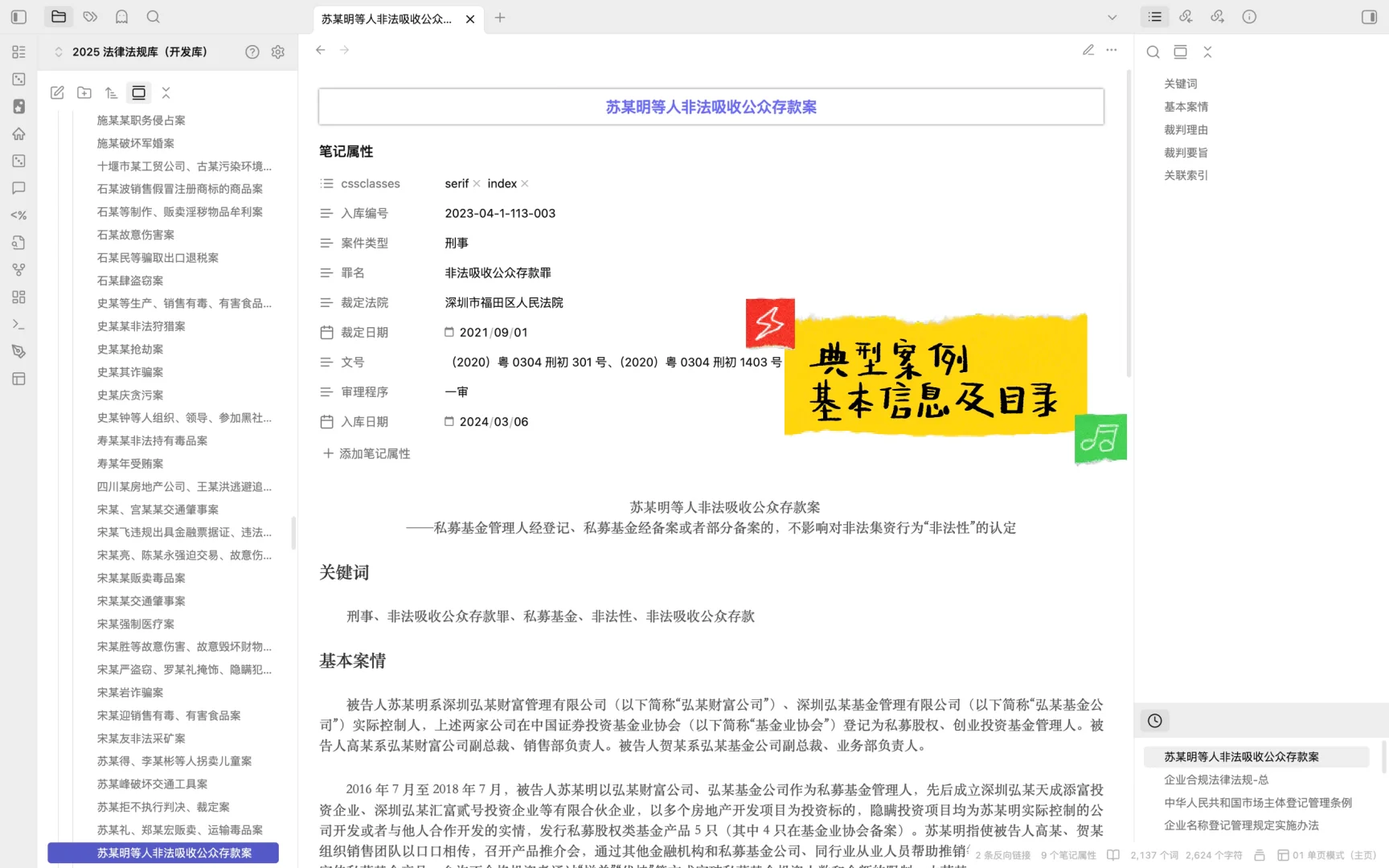Image resolution: width=1389 pixels, height=868 pixels.
Task: Open the outgoing links graph icon
Action: [1217, 16]
